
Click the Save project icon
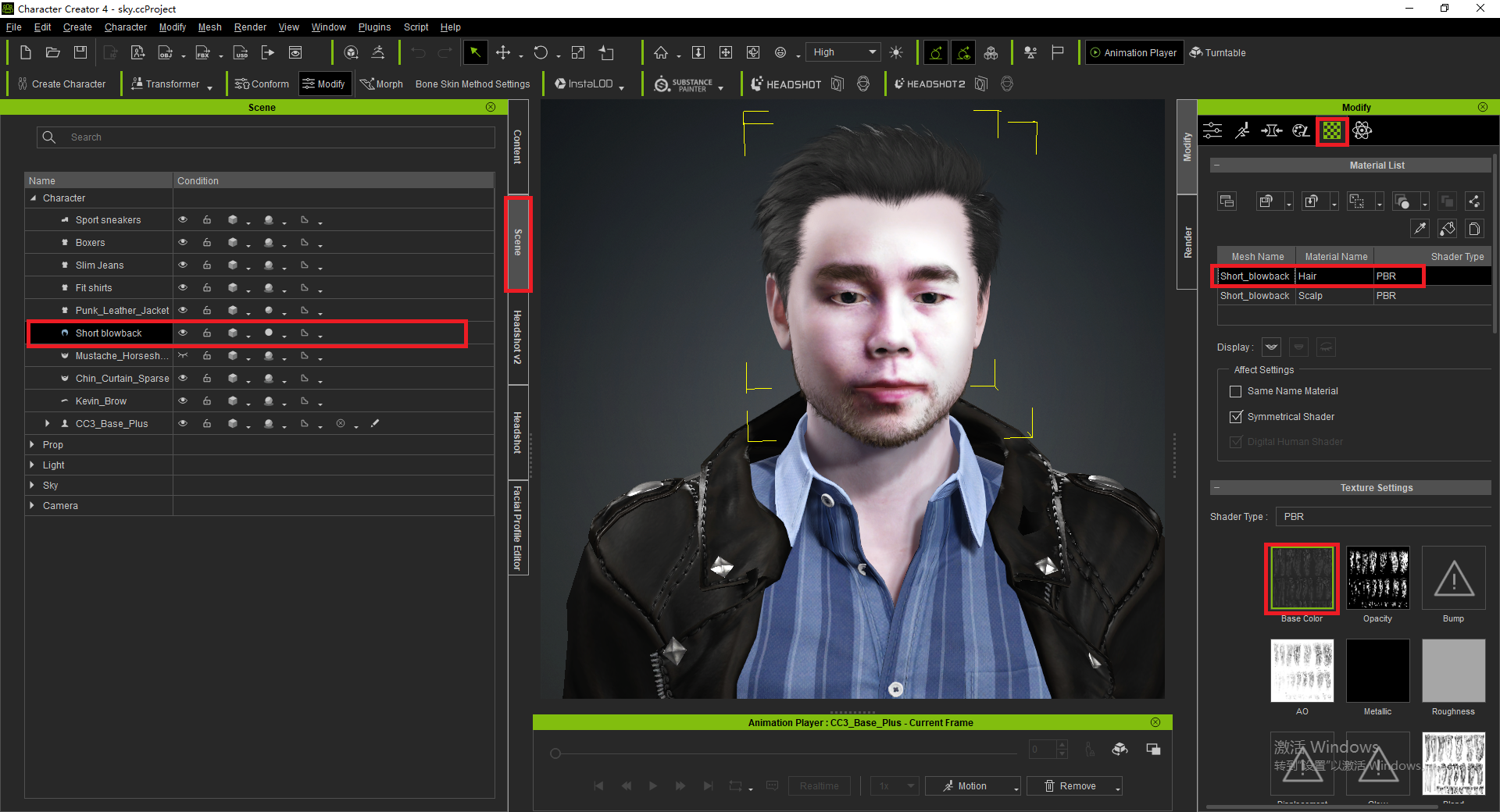[x=80, y=52]
